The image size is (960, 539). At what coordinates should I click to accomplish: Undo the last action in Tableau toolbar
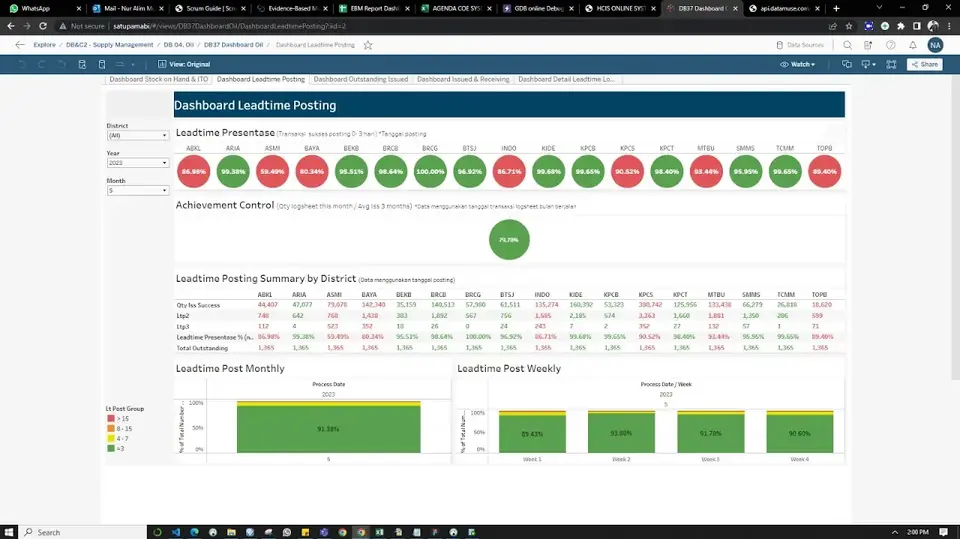click(x=22, y=64)
